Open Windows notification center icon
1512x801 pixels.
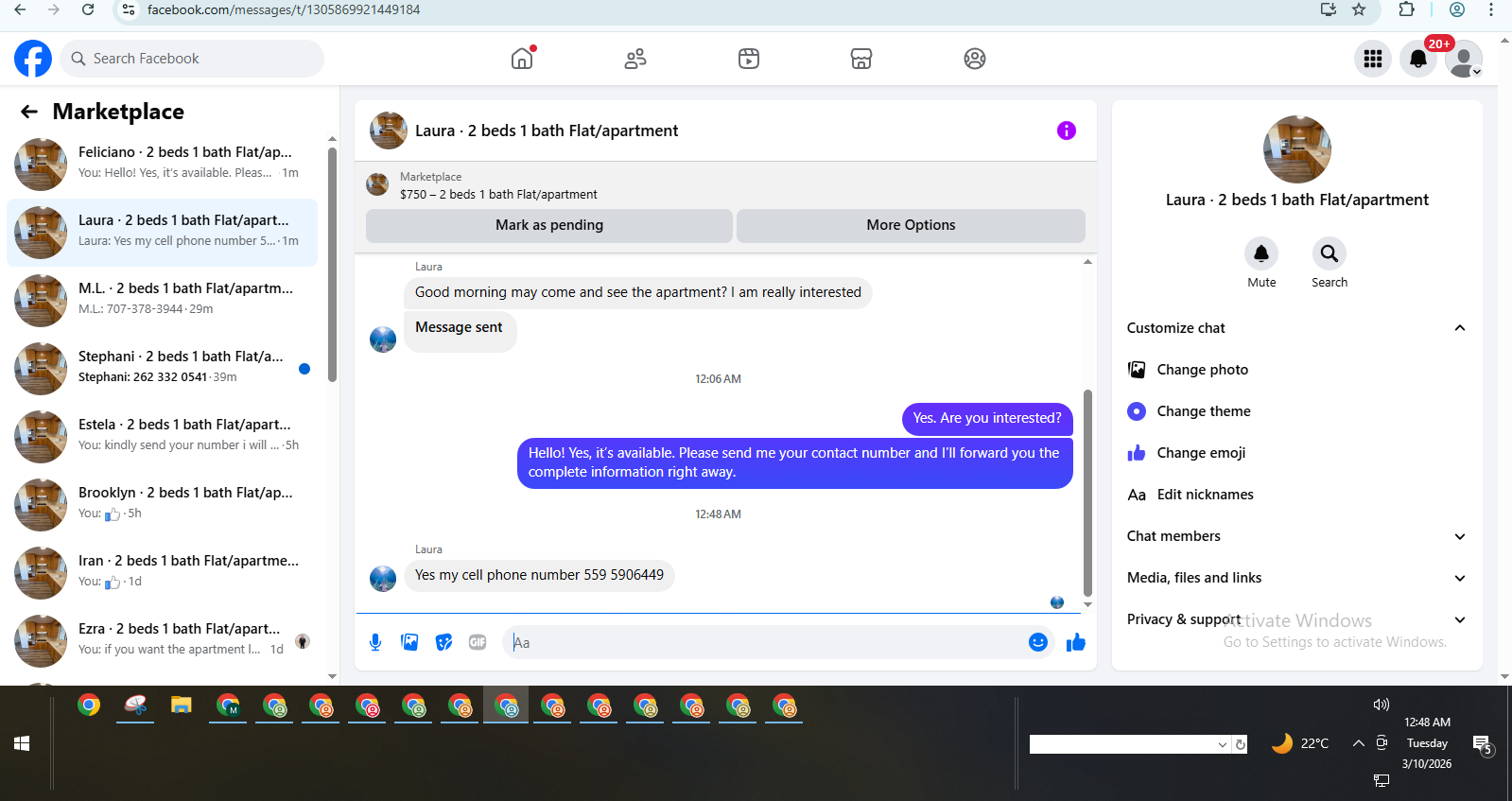coord(1483,745)
